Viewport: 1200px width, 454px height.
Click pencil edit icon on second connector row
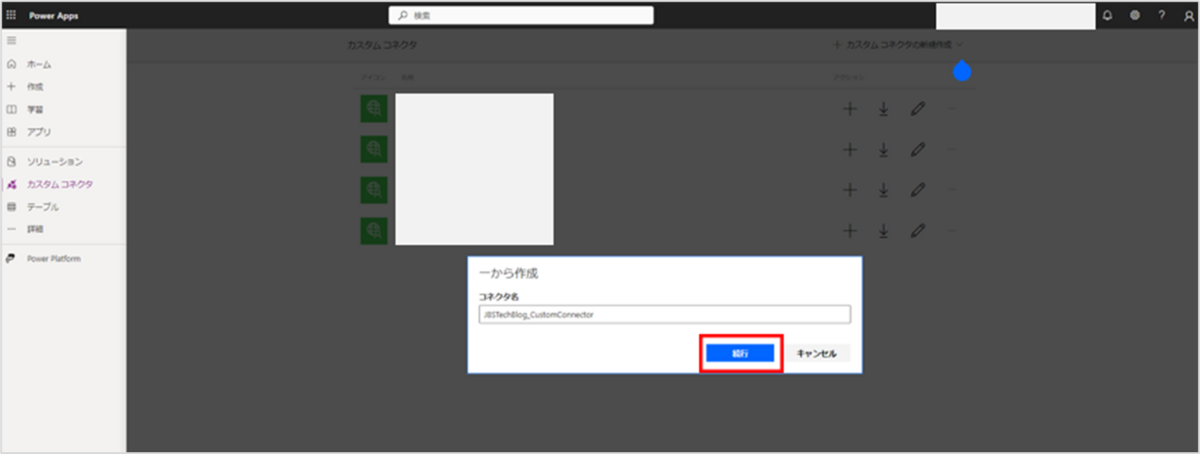point(918,150)
